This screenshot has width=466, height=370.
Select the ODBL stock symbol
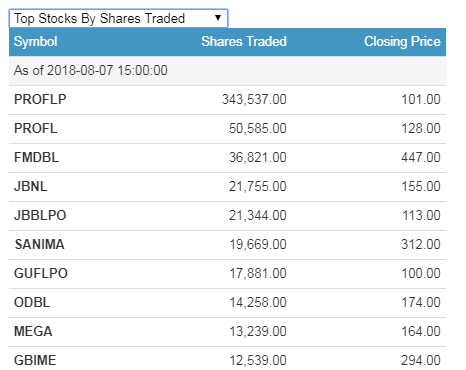[x=32, y=302]
